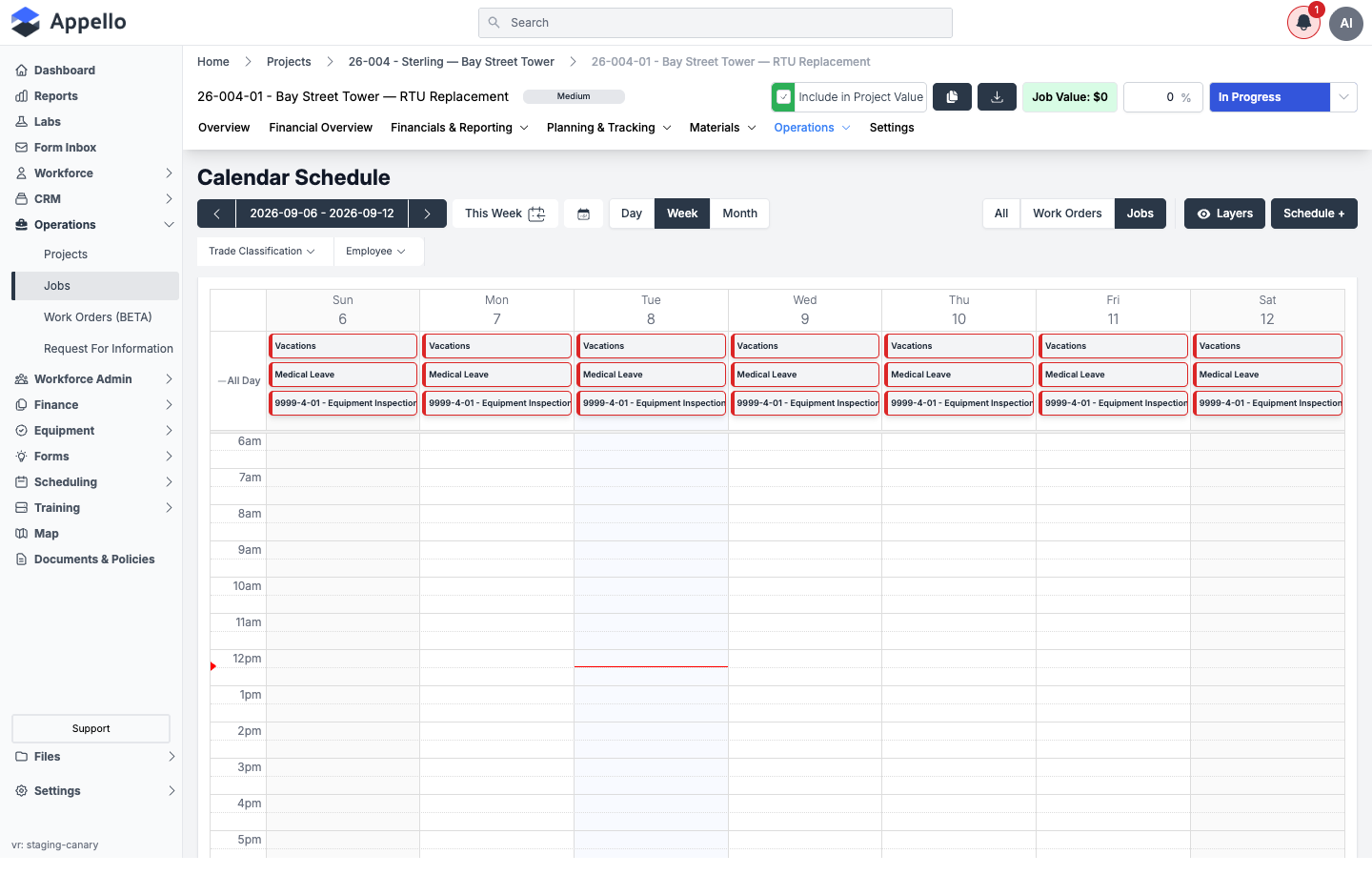Click the Schedule + button
1372x875 pixels.
click(x=1314, y=214)
